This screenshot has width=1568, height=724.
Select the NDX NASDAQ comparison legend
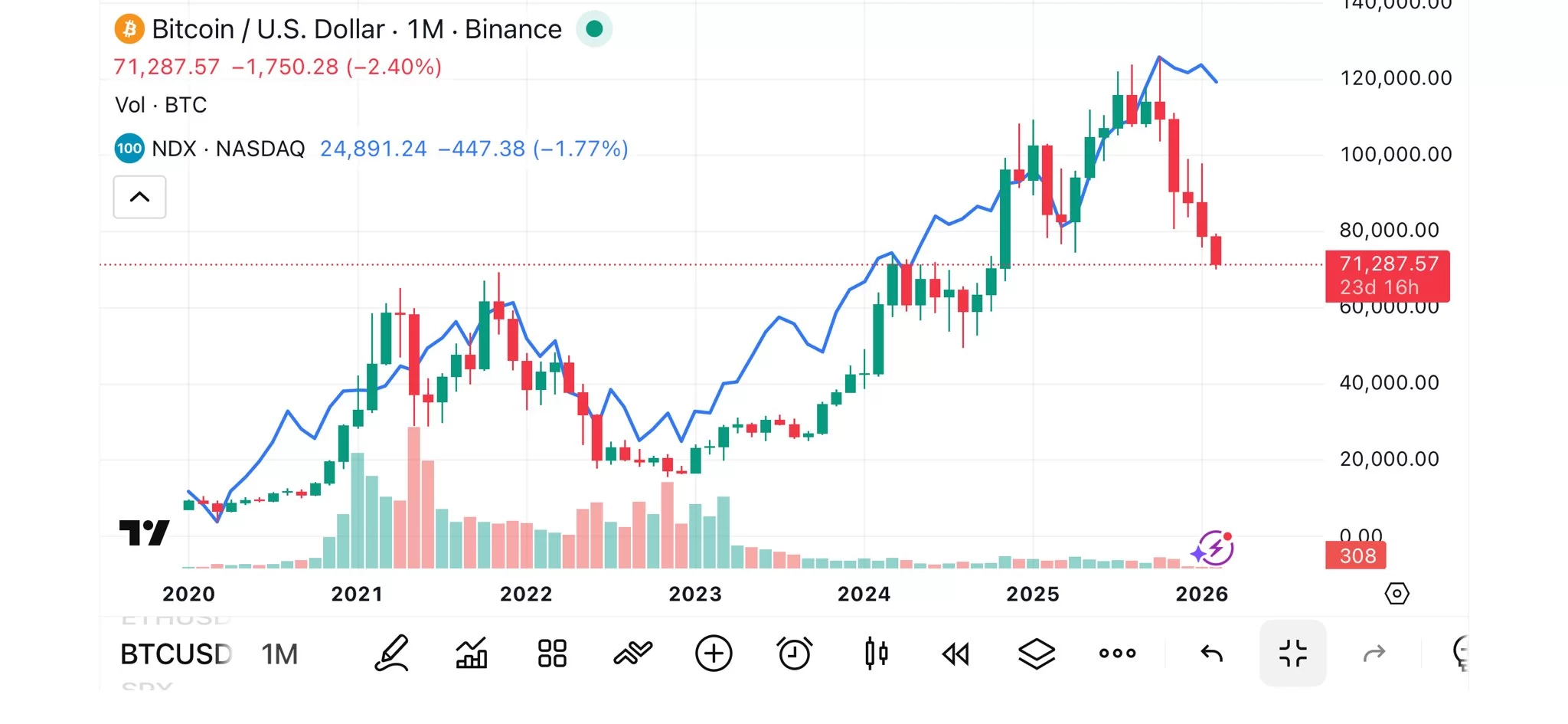point(228,149)
